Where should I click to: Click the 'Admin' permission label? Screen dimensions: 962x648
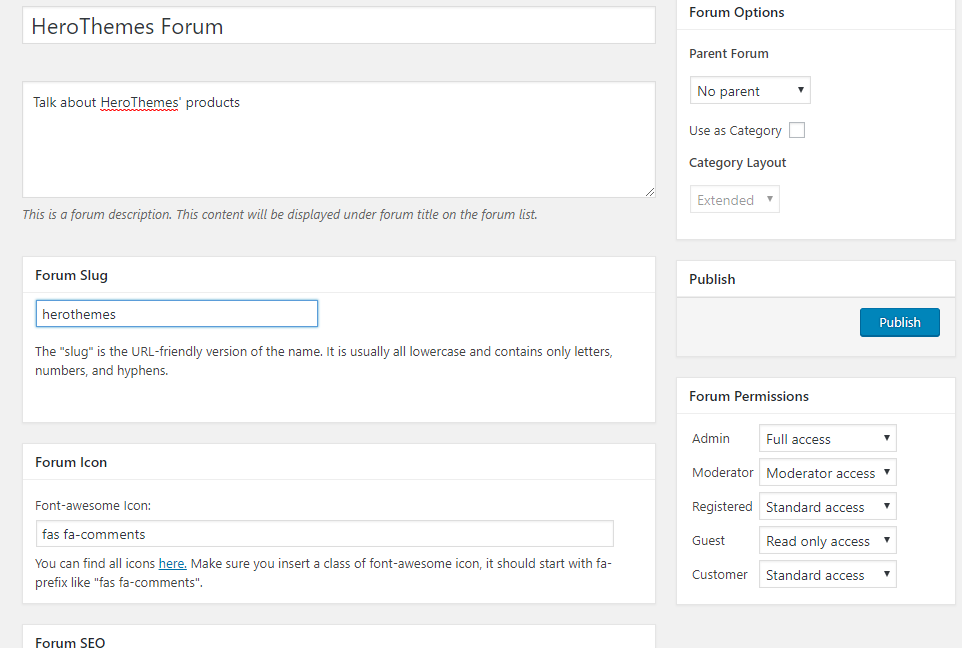pos(710,438)
